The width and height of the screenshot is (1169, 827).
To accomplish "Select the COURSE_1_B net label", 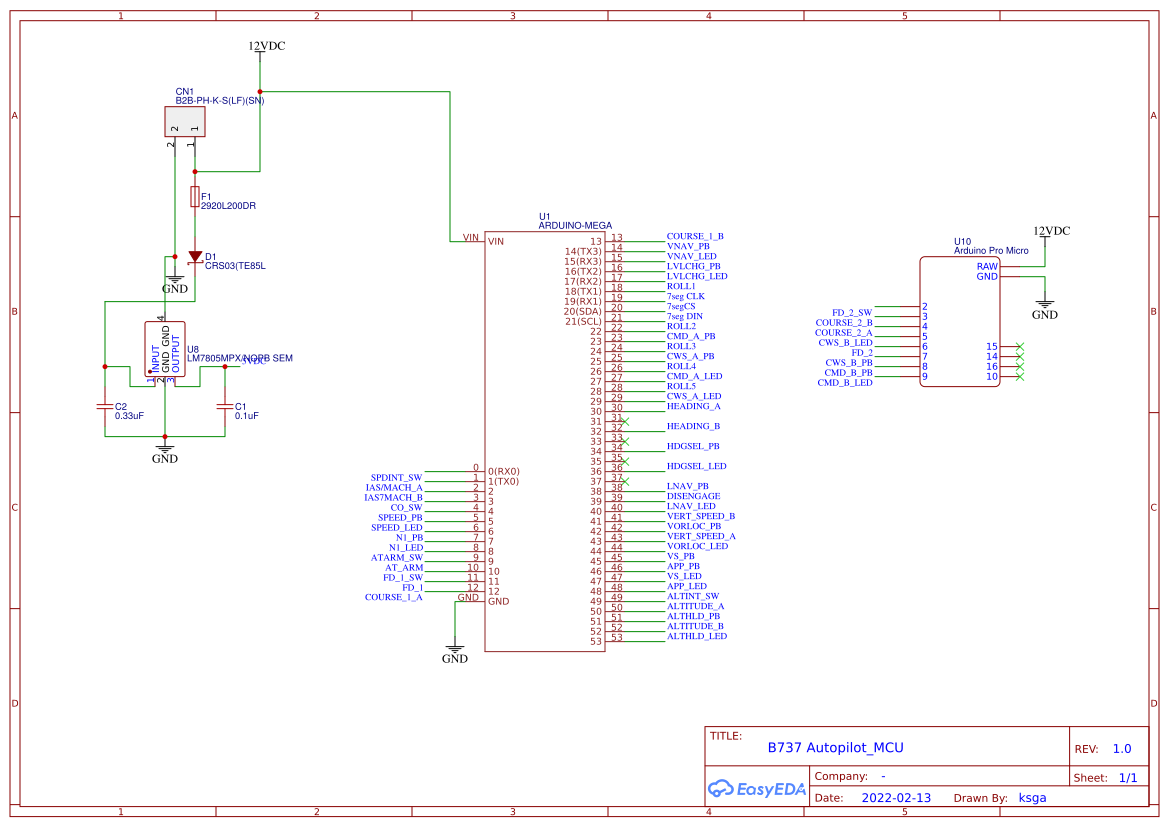I will 697,236.
